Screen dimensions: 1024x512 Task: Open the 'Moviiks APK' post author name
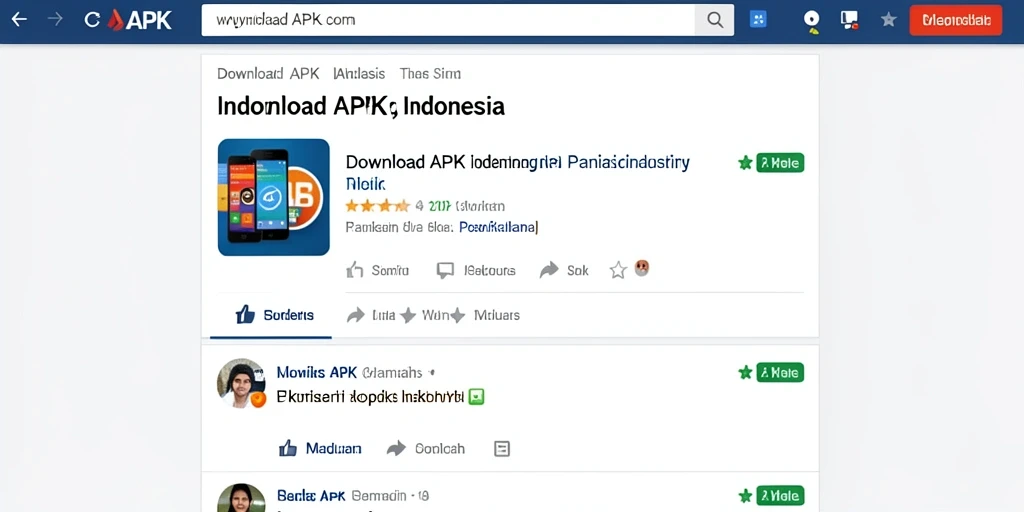[x=317, y=372]
